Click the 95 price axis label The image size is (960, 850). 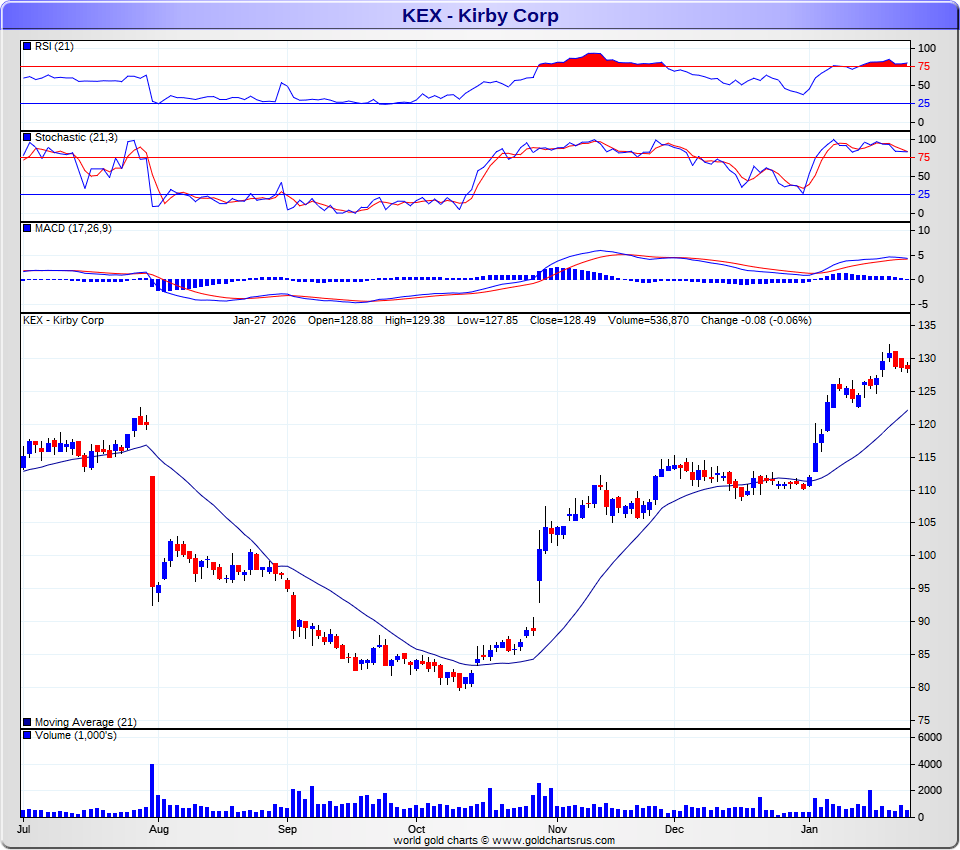(x=924, y=589)
